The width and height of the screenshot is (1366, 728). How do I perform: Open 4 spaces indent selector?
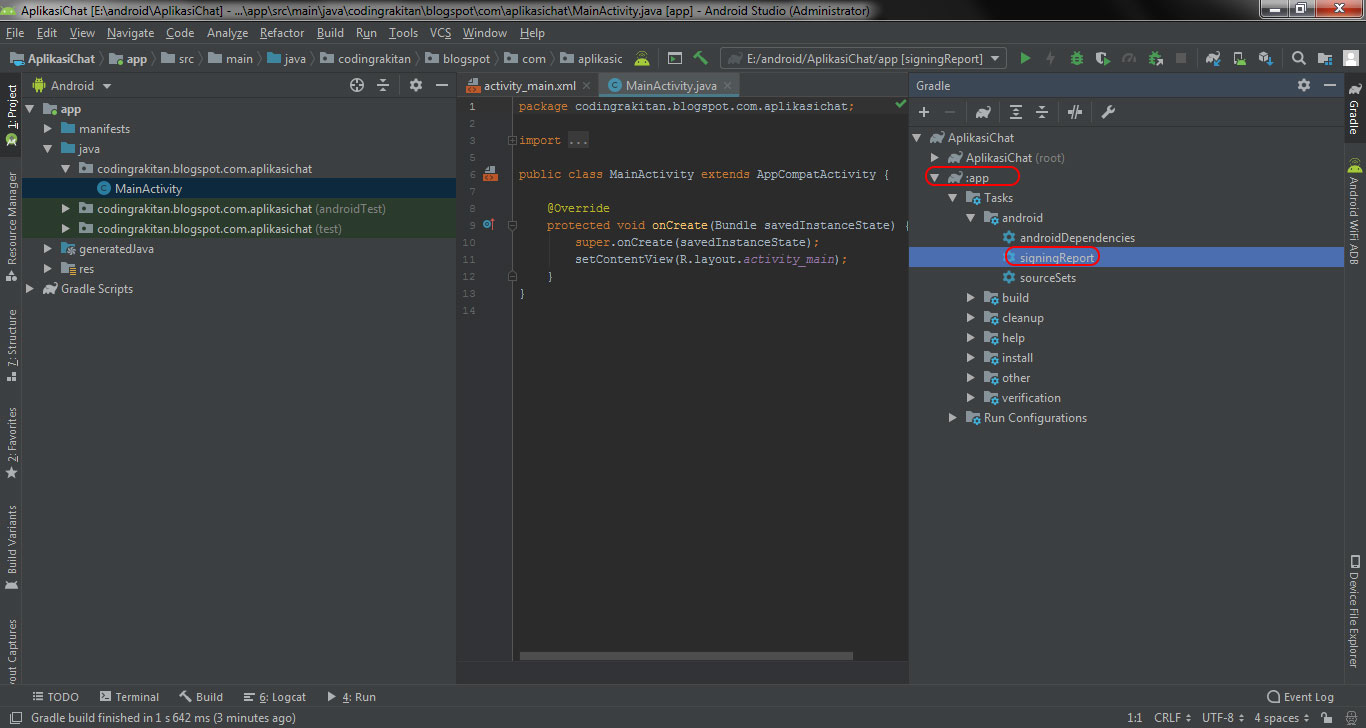click(x=1282, y=718)
